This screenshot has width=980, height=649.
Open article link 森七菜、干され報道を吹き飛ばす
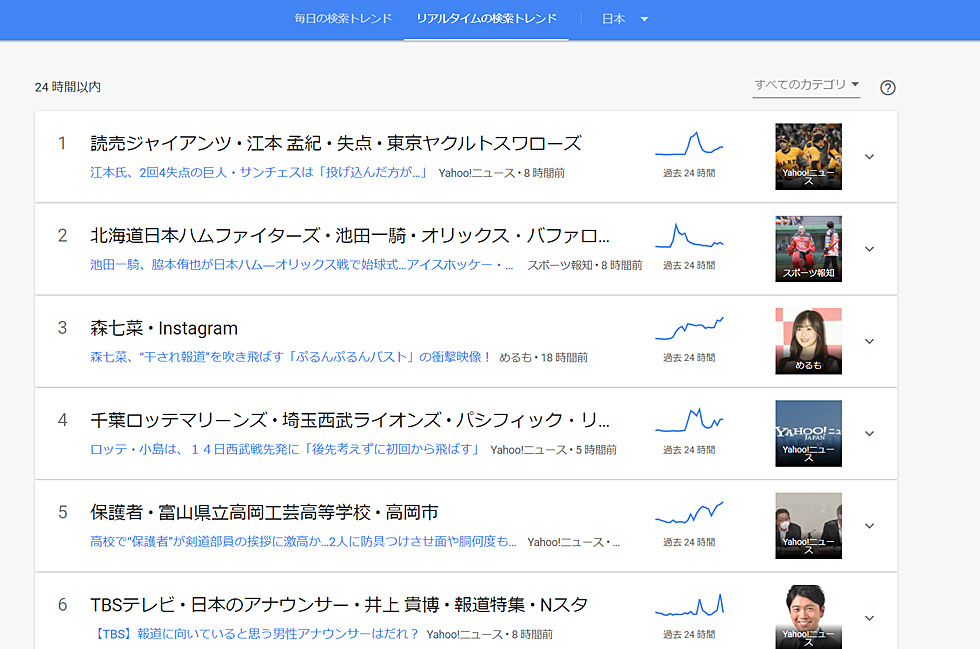click(x=291, y=357)
